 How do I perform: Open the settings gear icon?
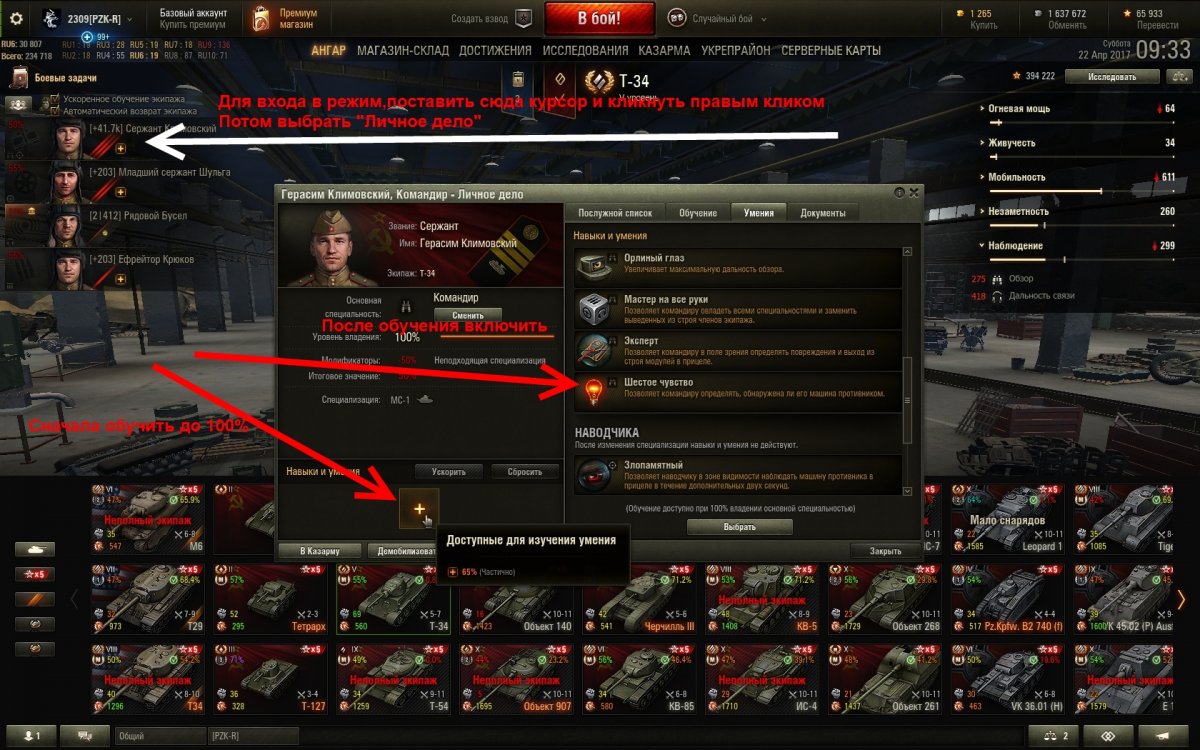click(x=16, y=18)
